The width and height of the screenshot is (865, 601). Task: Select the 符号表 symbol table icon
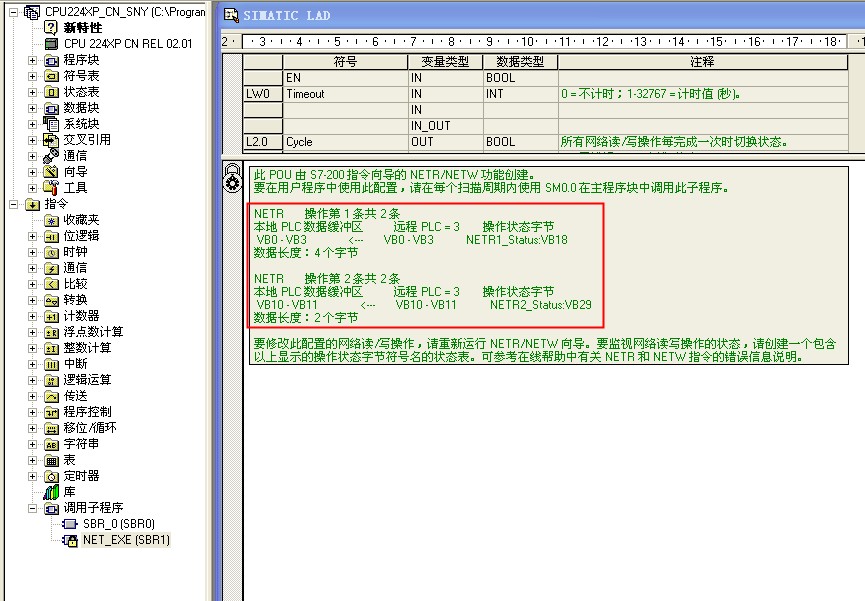(51, 76)
